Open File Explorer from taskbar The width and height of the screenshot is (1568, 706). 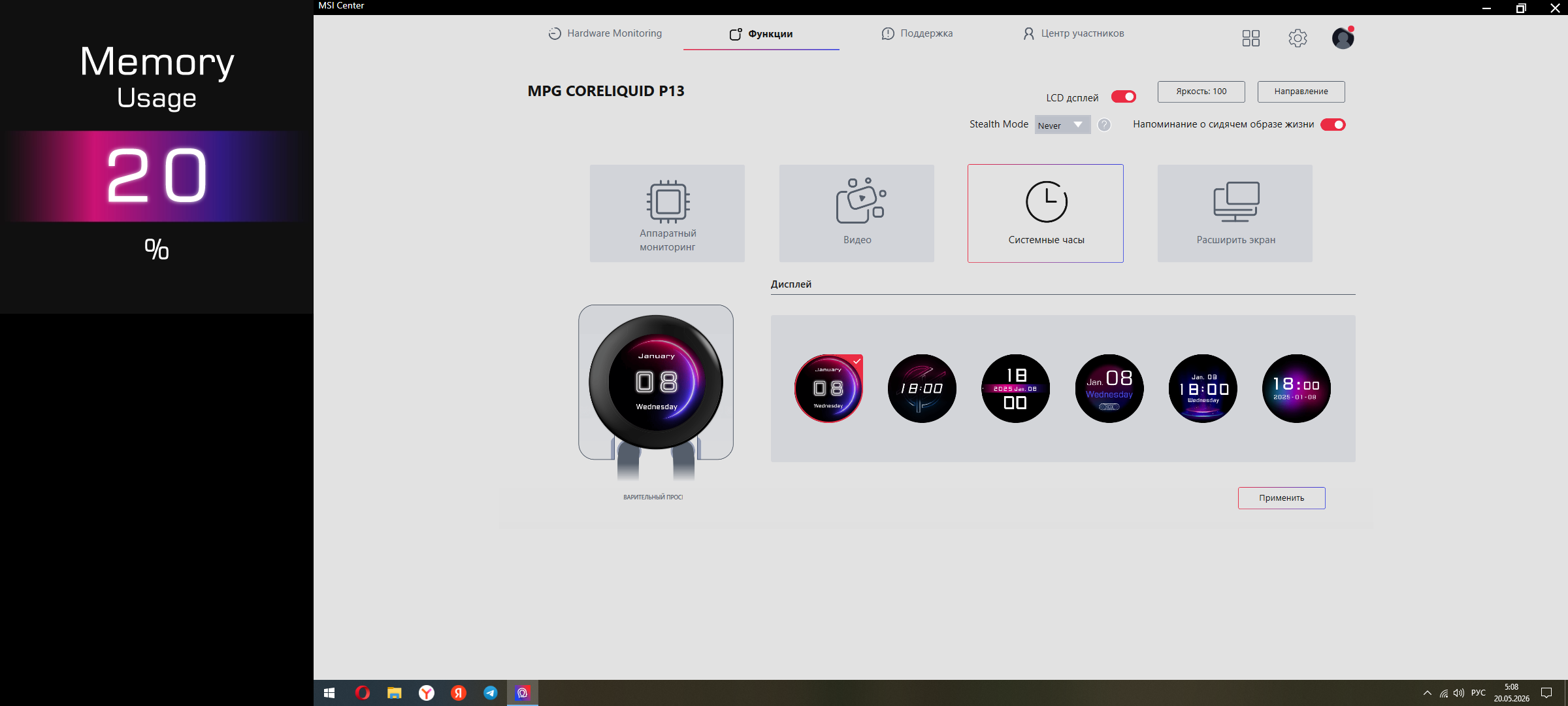pos(395,693)
